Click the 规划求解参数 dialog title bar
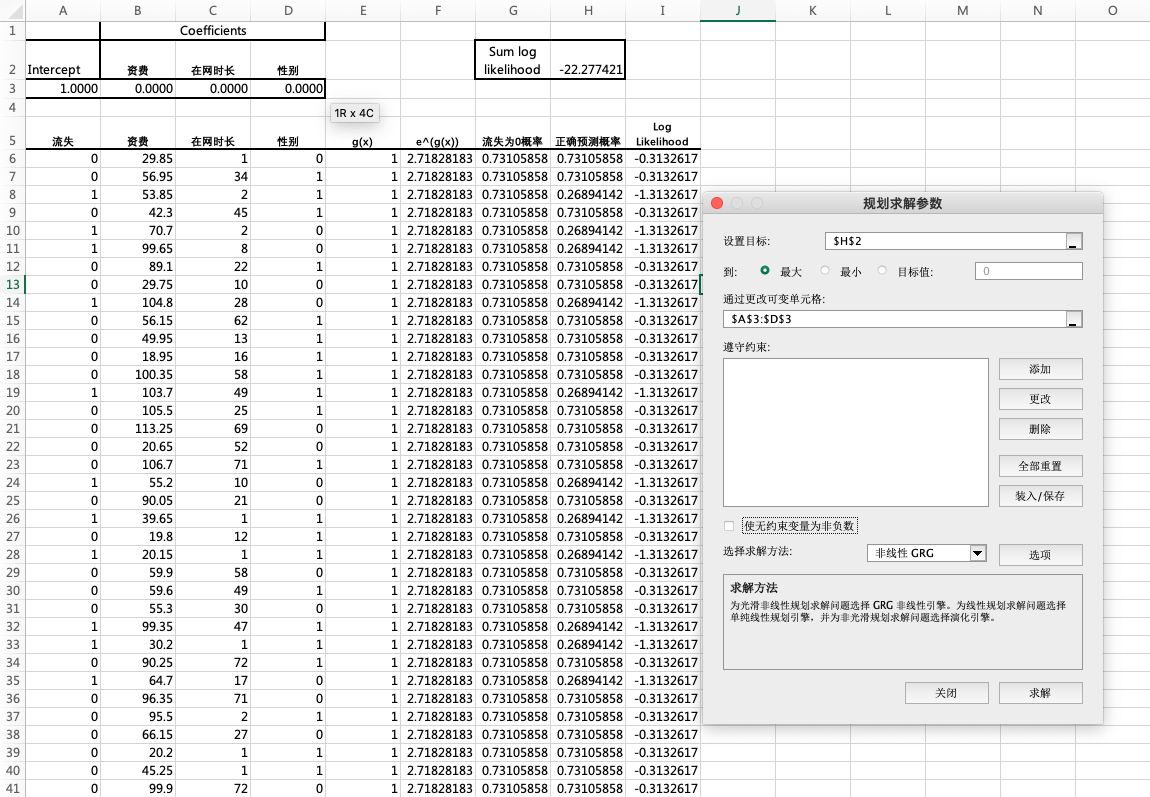Image resolution: width=1150 pixels, height=797 pixels. point(903,203)
